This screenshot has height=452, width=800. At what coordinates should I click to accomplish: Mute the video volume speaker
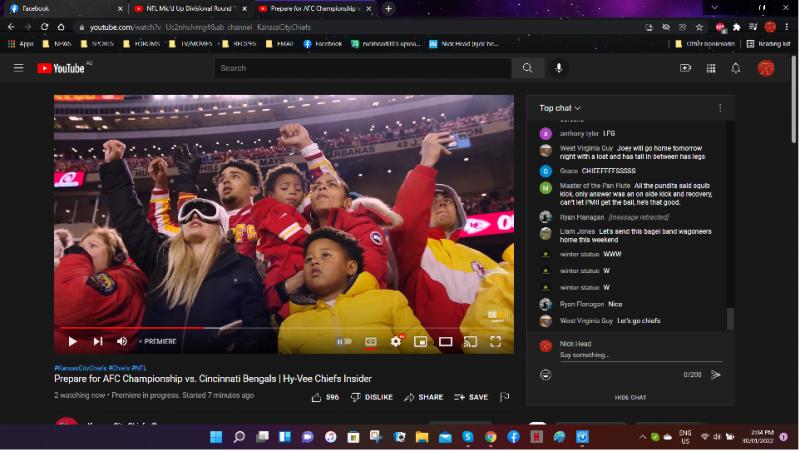(122, 341)
